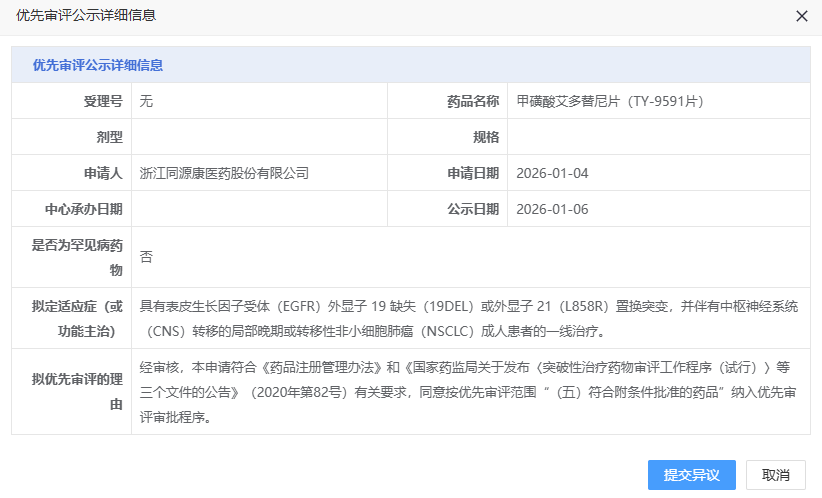This screenshot has width=822, height=498.
Task: Click the 申请日期 value 2026-01-04
Action: tap(552, 173)
